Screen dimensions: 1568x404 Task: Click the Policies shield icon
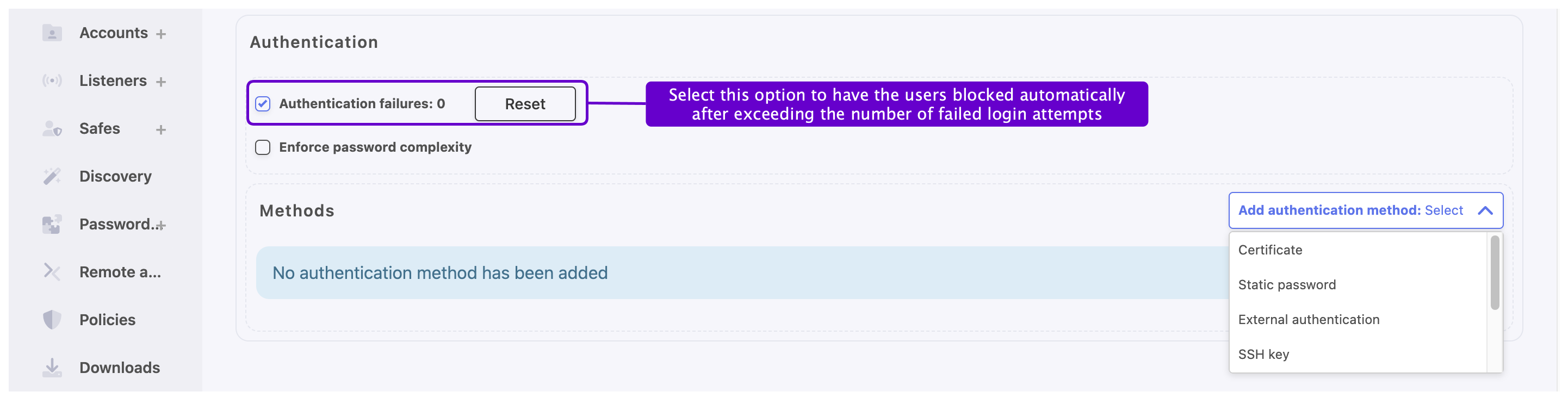[52, 320]
